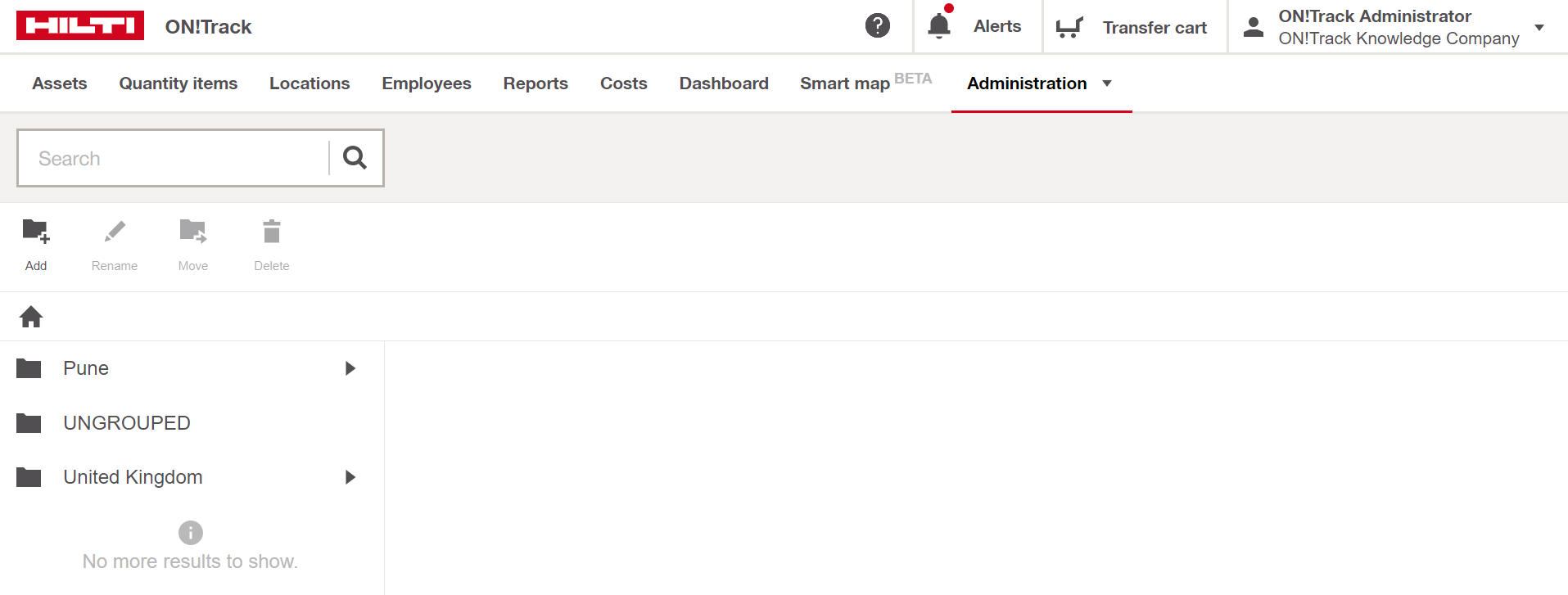Open the Transfer cart

(1132, 27)
